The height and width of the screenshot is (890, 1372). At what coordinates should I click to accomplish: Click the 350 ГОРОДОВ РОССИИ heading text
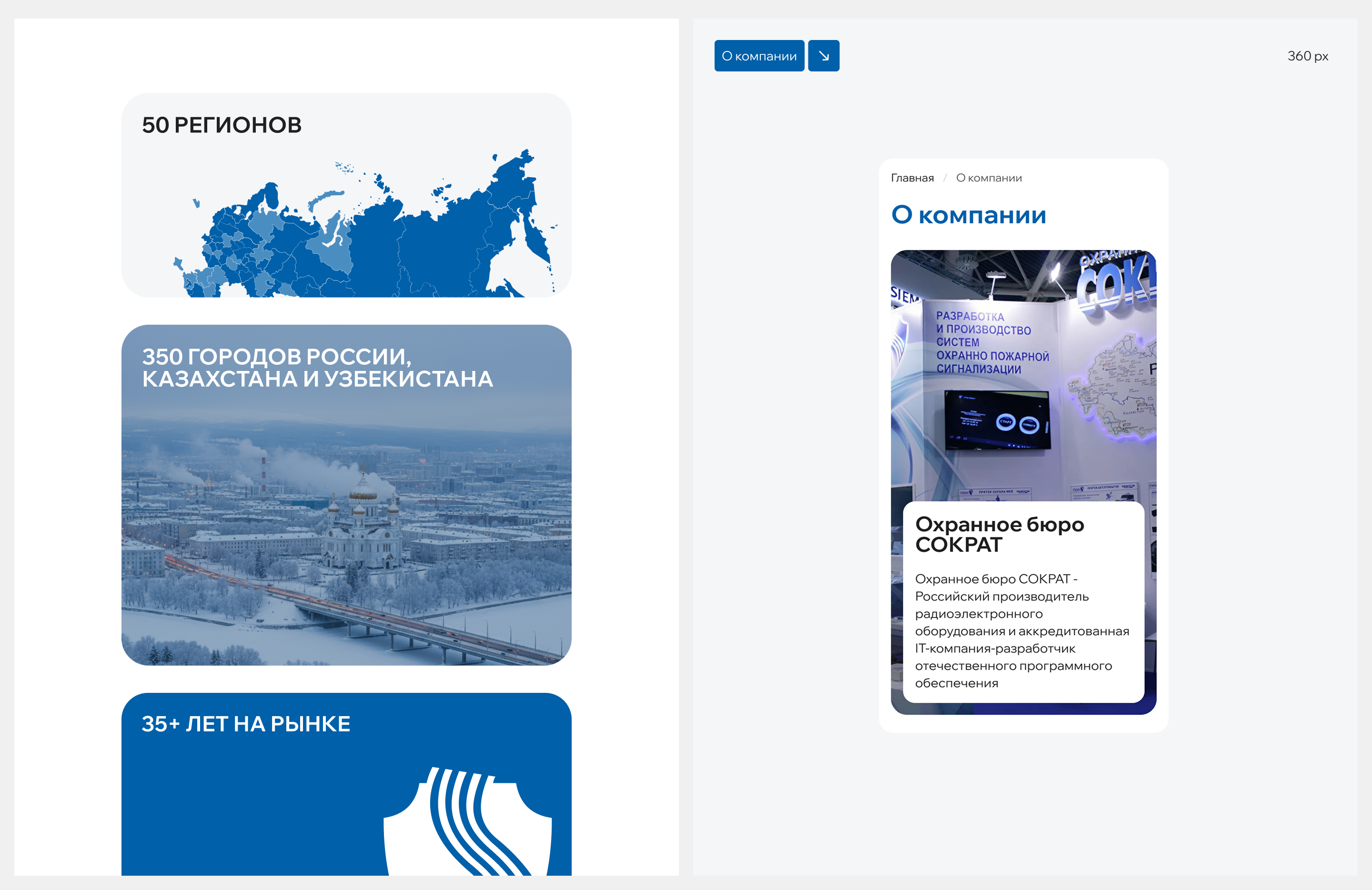318,368
